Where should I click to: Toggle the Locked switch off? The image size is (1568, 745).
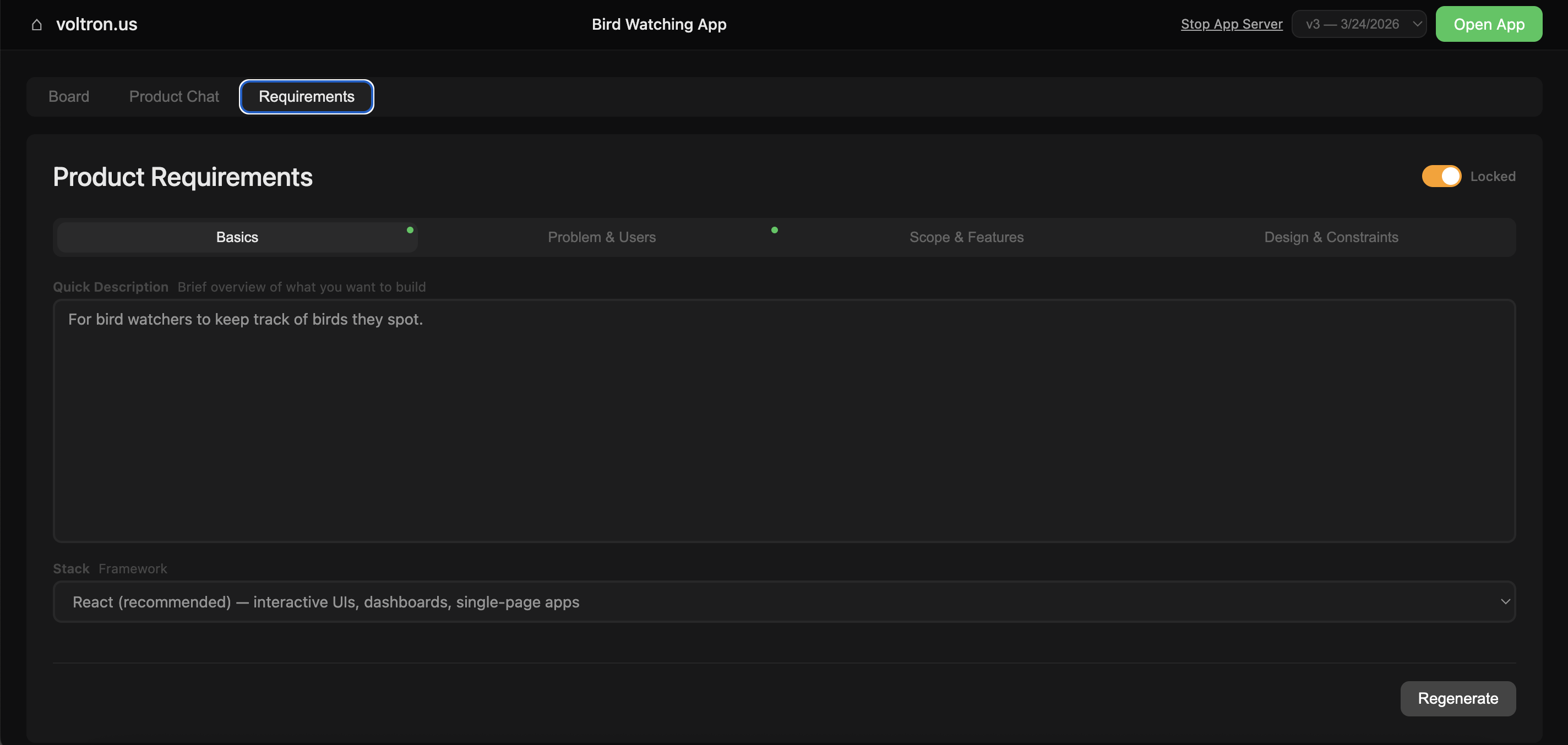tap(1441, 177)
